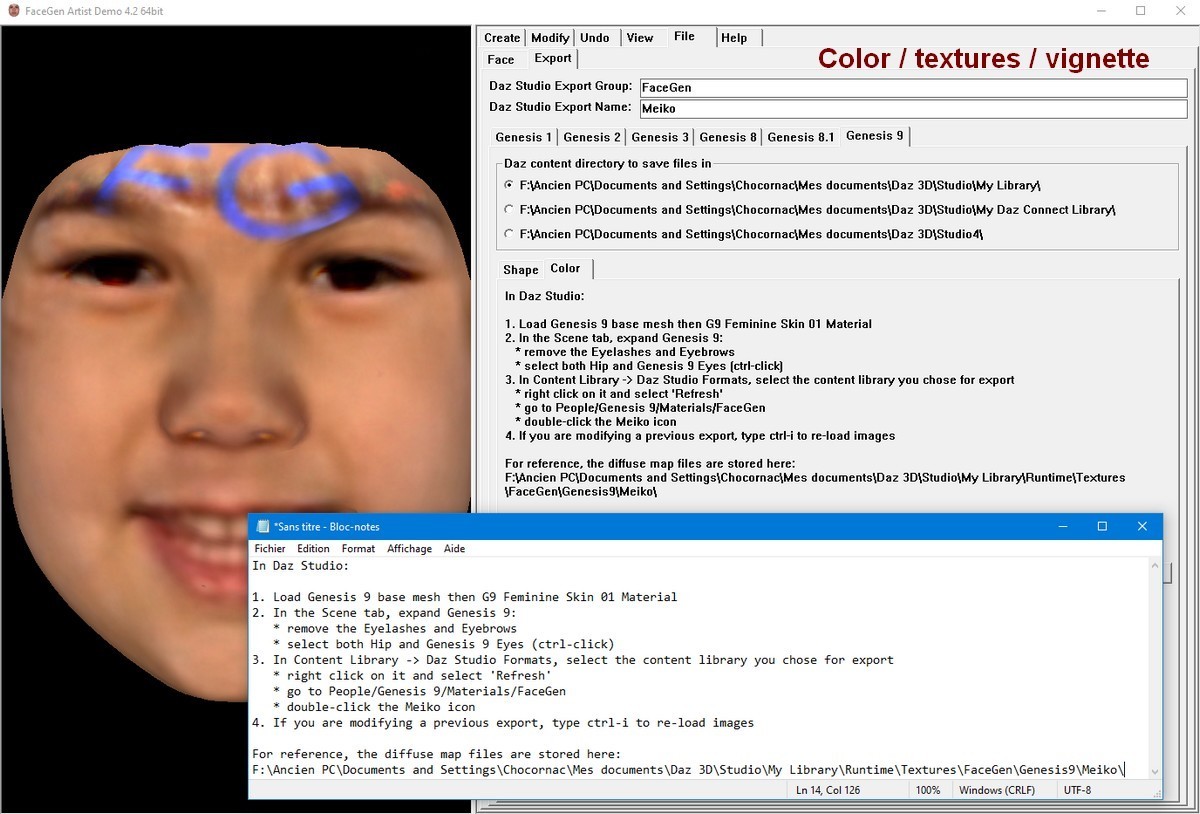Click 'UTF-8' encoding in status bar

[1078, 790]
